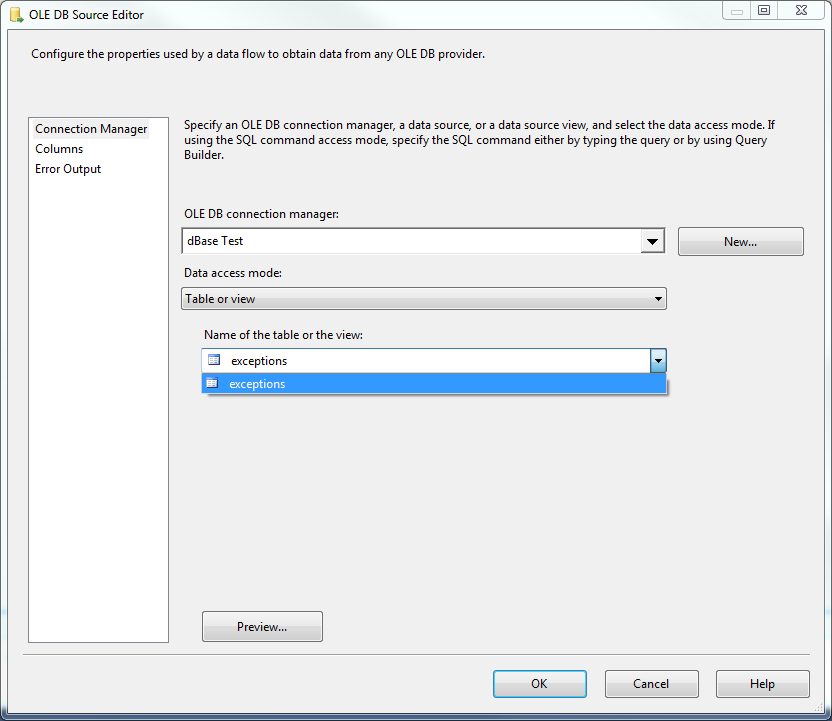This screenshot has height=721, width=832.
Task: Maximize the editor window
Action: [x=764, y=10]
